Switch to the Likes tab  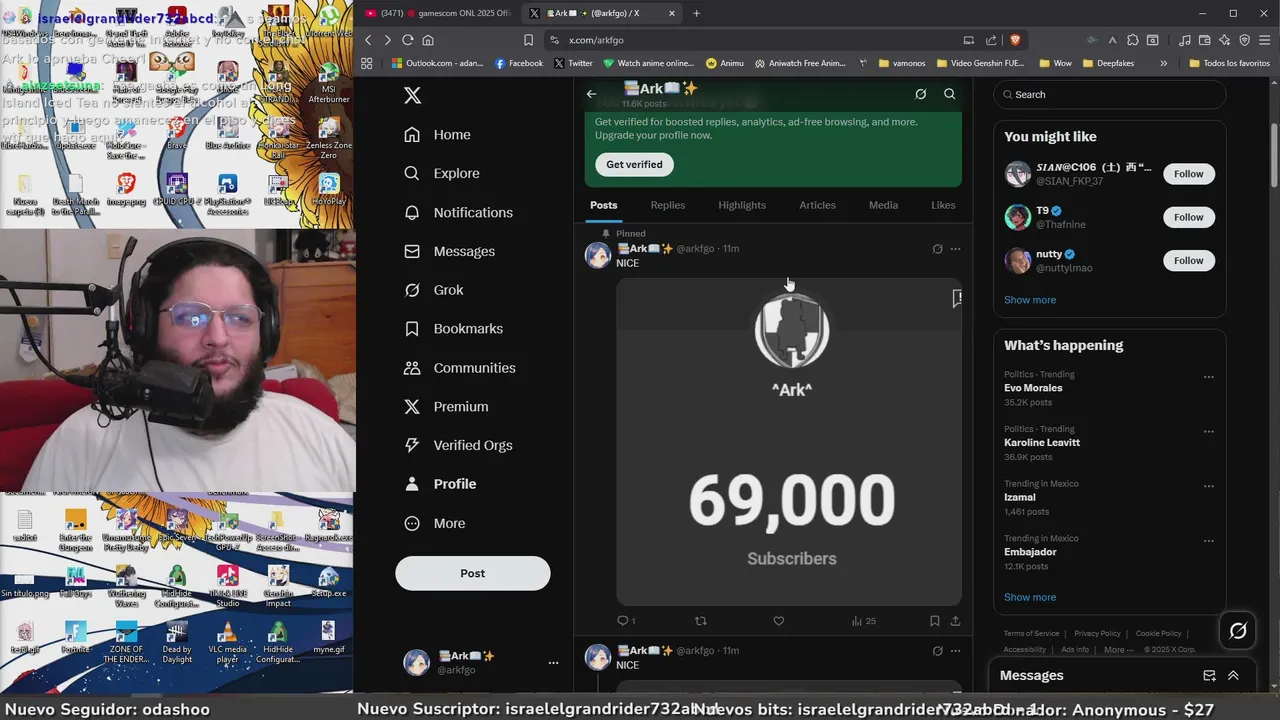coord(943,205)
